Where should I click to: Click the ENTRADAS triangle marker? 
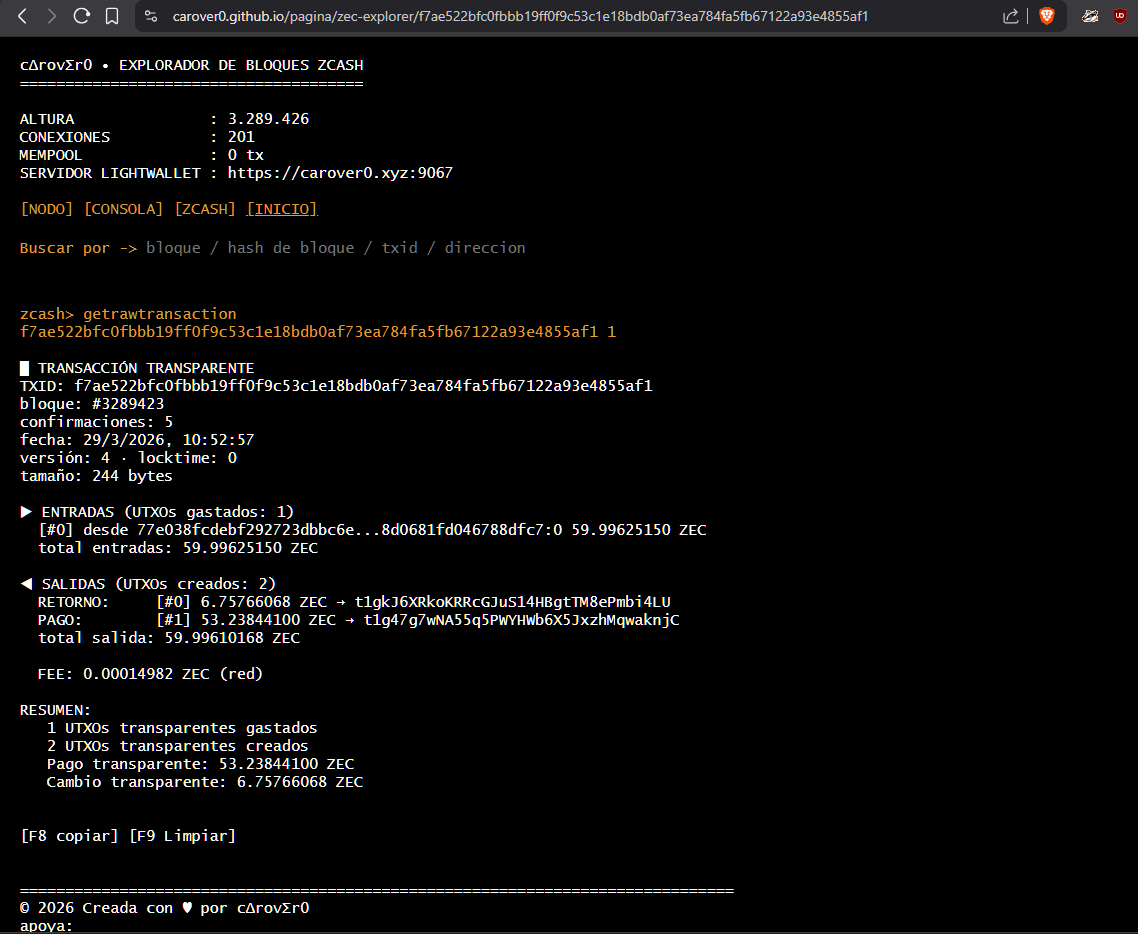(x=26, y=512)
